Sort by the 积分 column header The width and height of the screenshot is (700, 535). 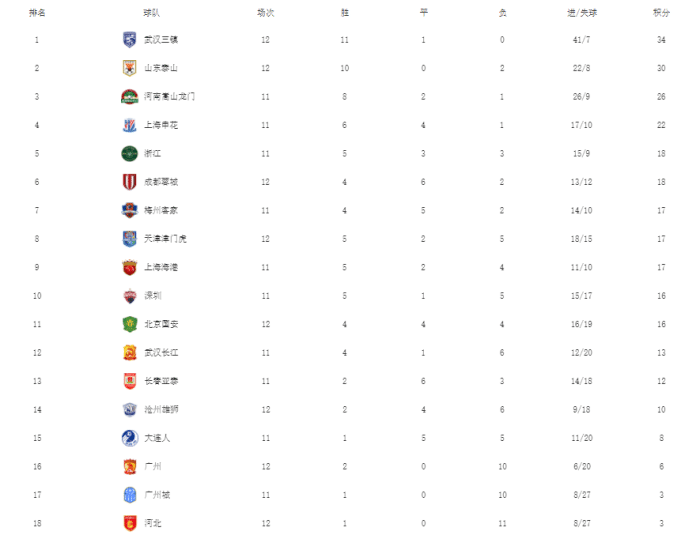tap(661, 13)
